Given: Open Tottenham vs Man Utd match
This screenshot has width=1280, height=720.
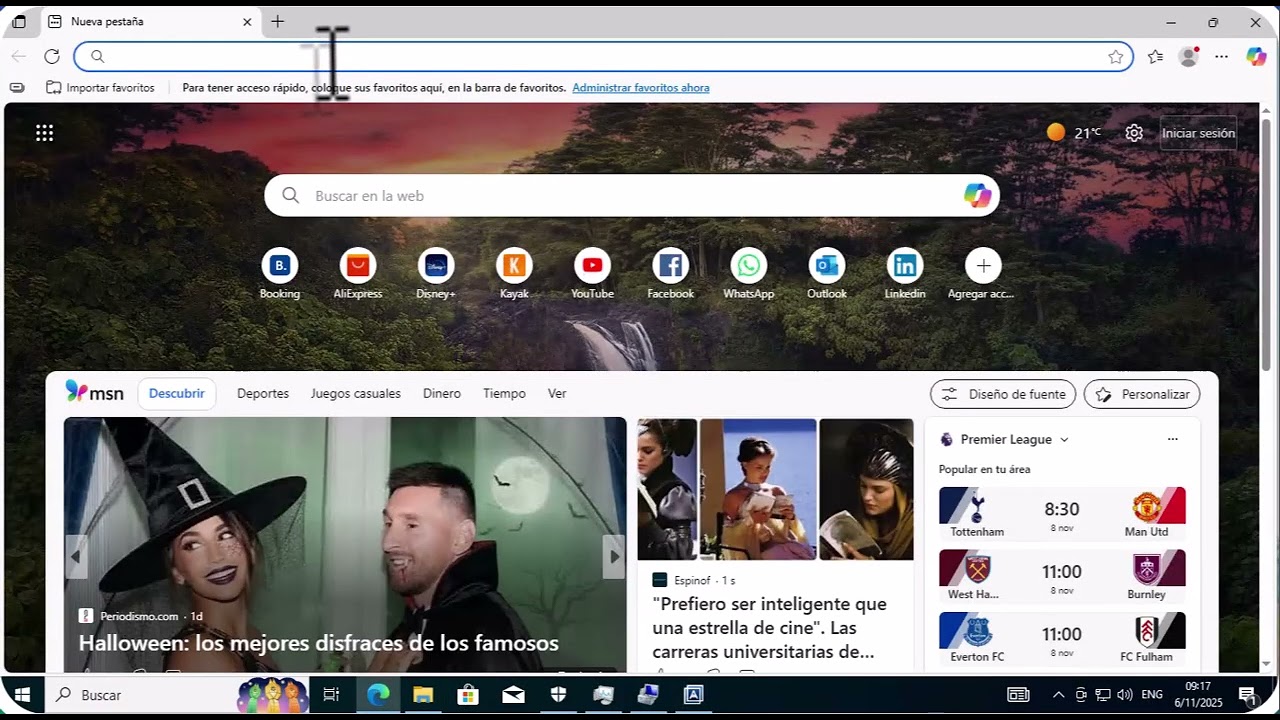Looking at the screenshot, I should 1062,514.
